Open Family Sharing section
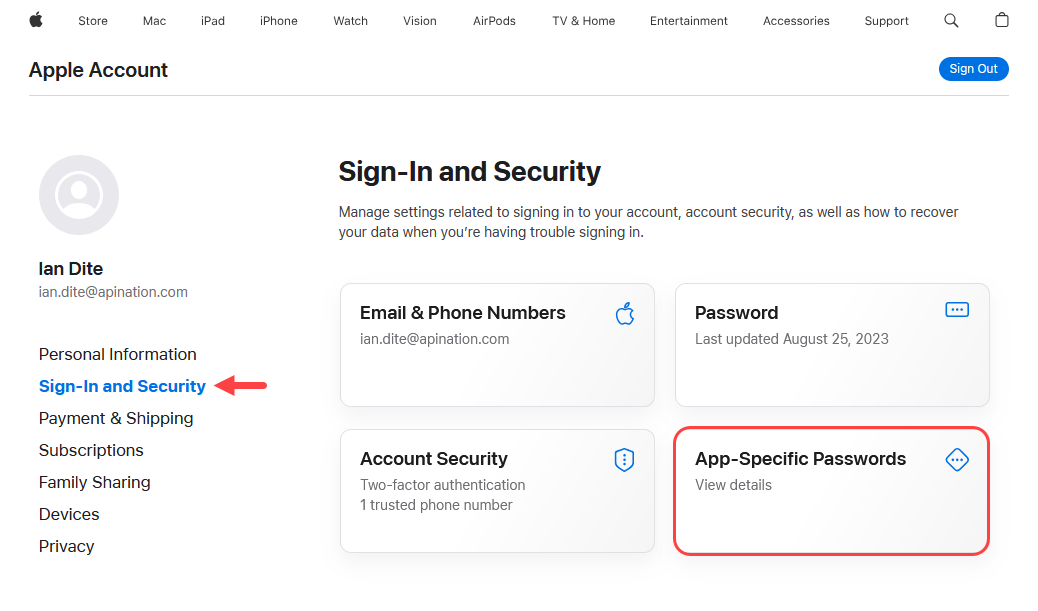 pyautogui.click(x=95, y=482)
